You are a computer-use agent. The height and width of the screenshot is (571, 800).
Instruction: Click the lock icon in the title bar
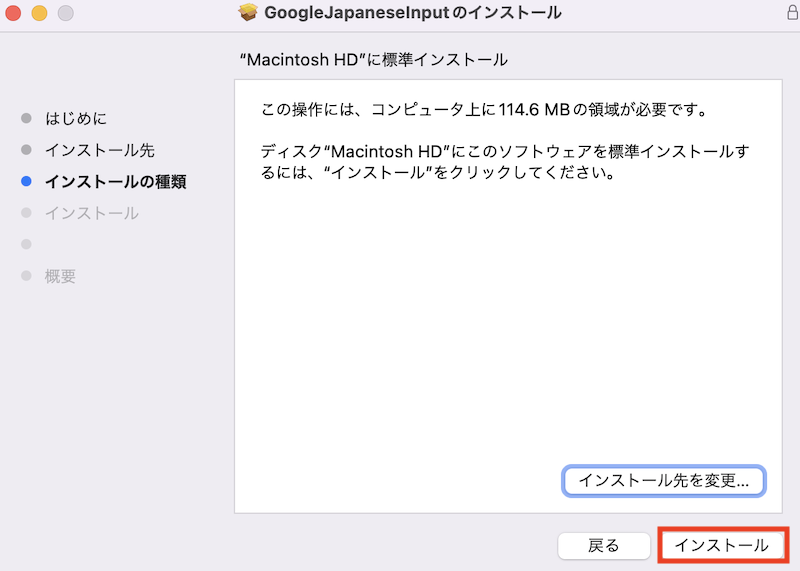click(793, 12)
